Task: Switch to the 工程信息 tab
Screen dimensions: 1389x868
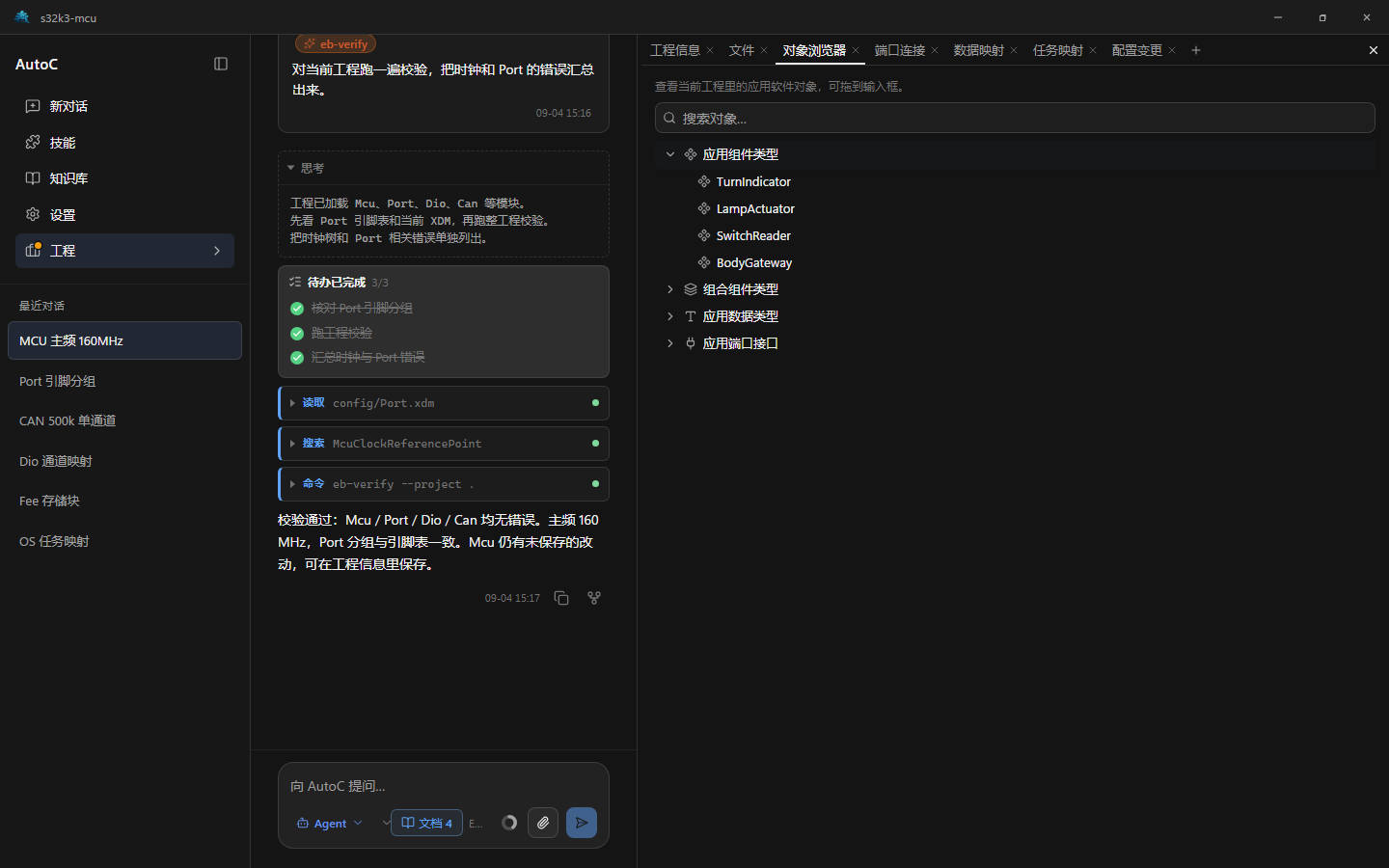Action: click(675, 50)
